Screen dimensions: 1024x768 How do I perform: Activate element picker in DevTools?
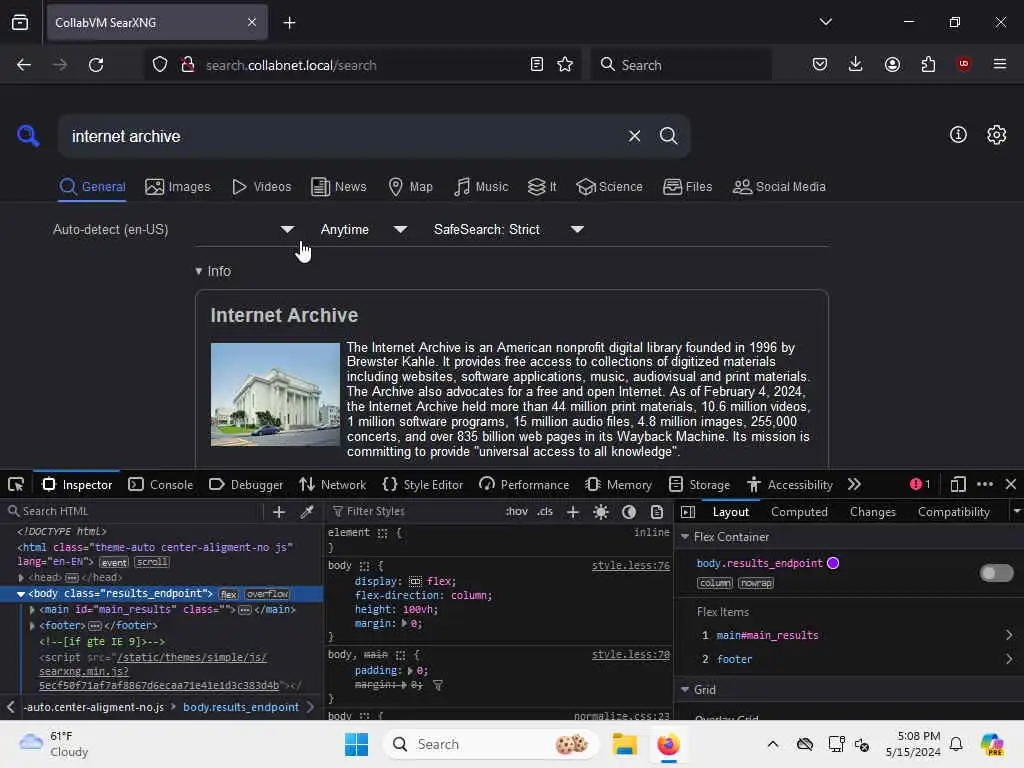[x=16, y=484]
